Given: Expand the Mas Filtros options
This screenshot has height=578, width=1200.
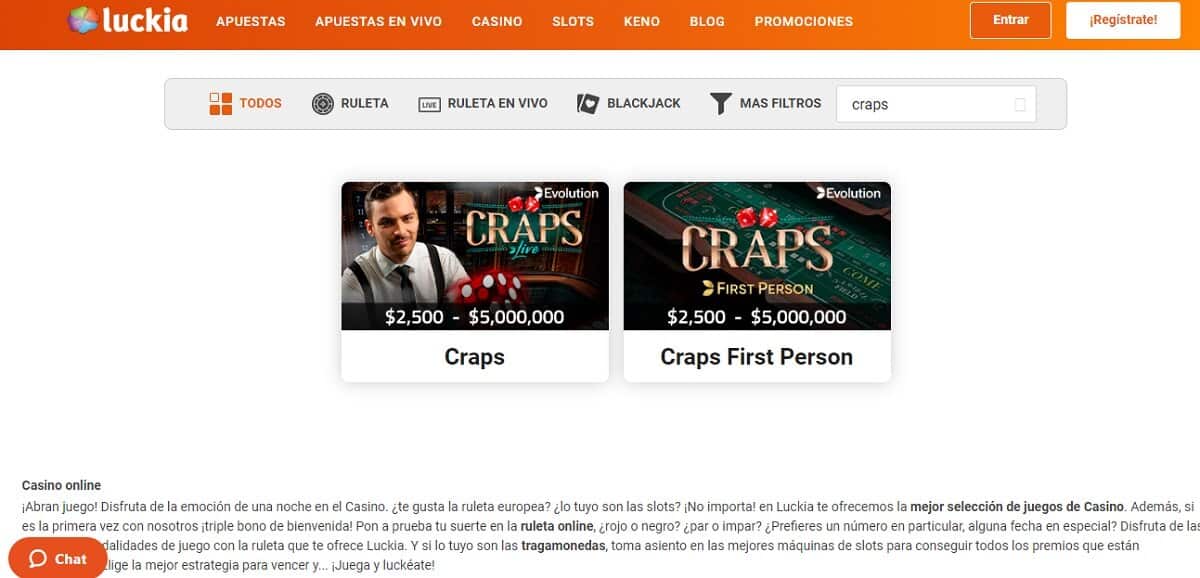Looking at the screenshot, I should (780, 103).
